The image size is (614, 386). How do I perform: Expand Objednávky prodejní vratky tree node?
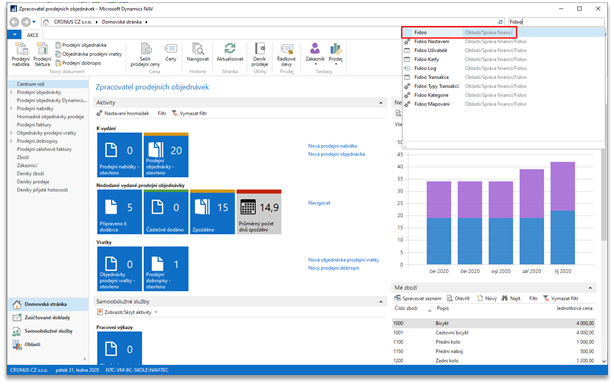tap(11, 133)
